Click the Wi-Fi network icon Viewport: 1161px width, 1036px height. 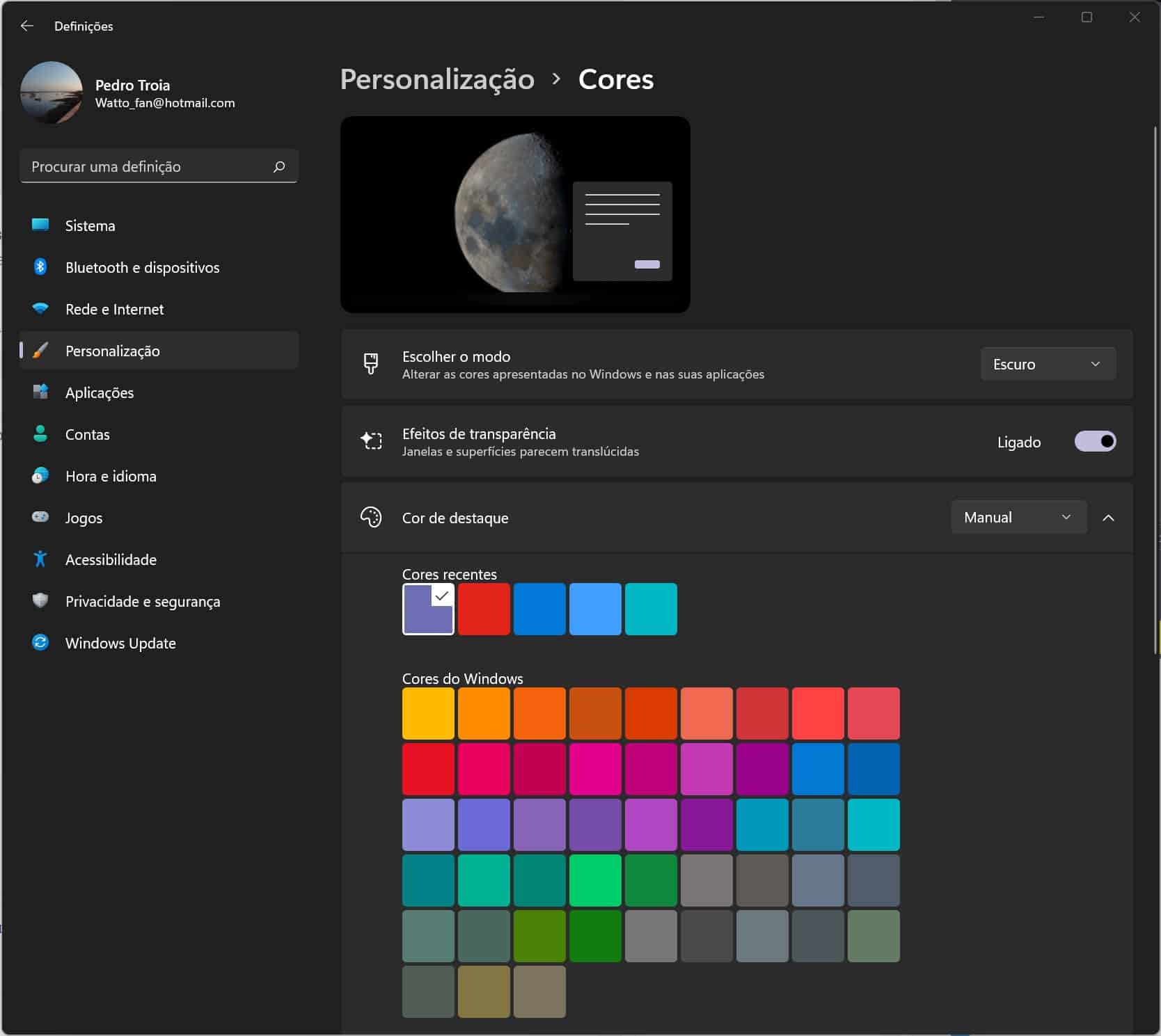(40, 308)
